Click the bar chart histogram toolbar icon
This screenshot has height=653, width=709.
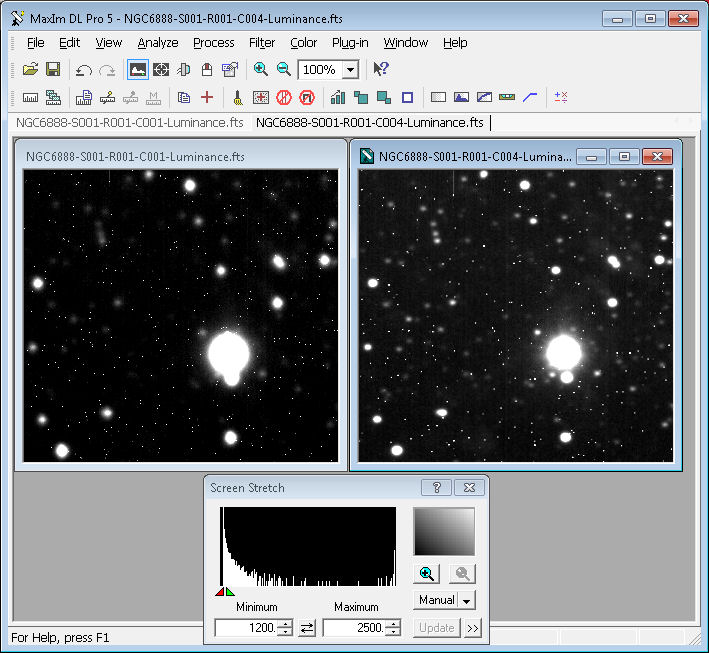coord(338,97)
